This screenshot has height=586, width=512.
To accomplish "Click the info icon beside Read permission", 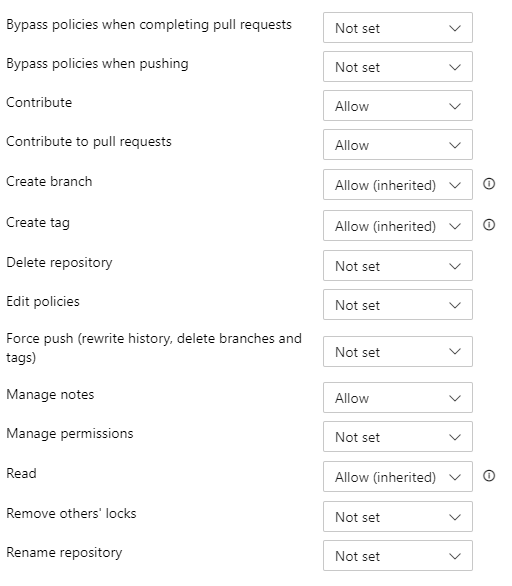I will [x=489, y=476].
